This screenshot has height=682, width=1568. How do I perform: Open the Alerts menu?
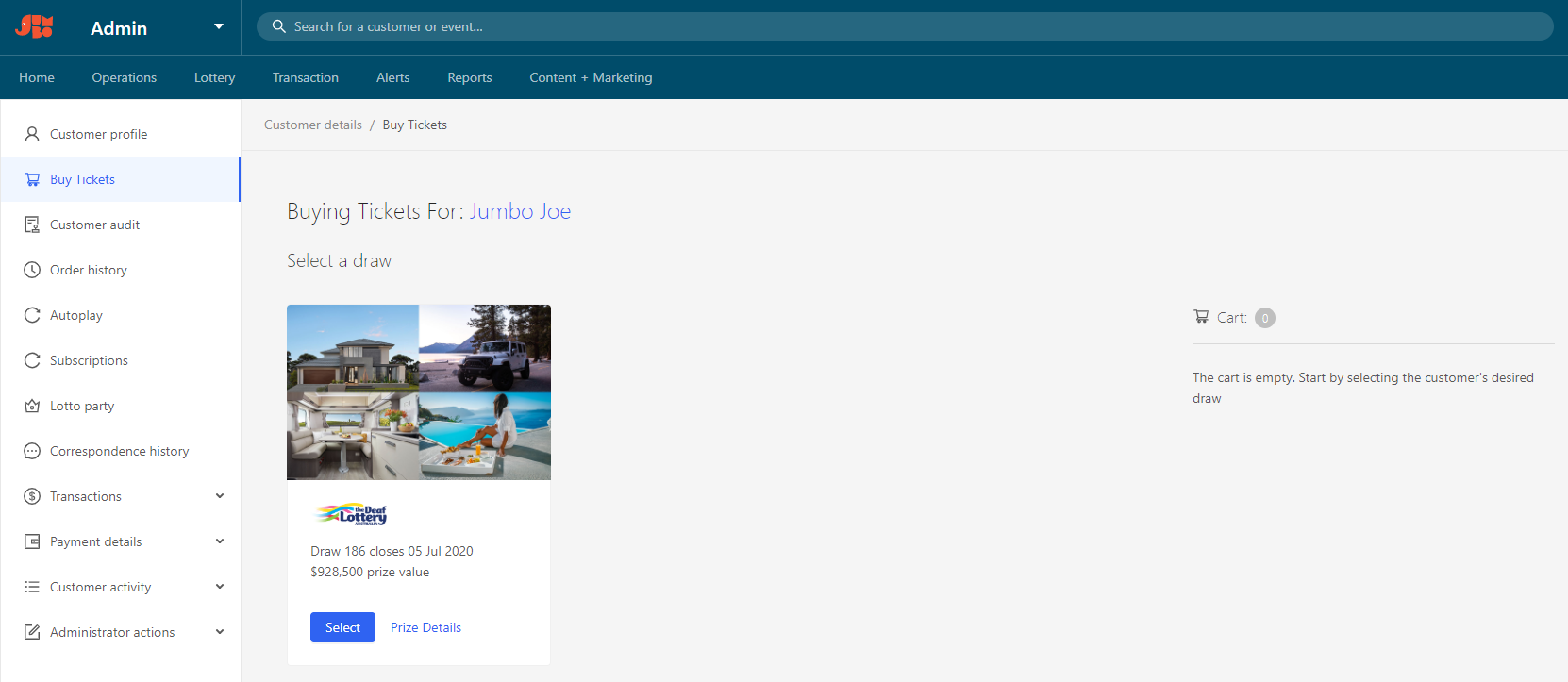393,77
